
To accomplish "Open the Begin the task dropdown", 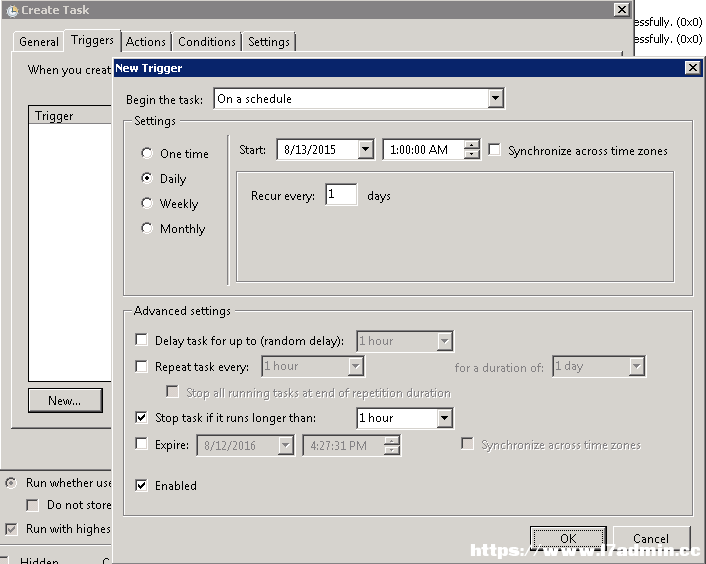I will click(x=495, y=98).
